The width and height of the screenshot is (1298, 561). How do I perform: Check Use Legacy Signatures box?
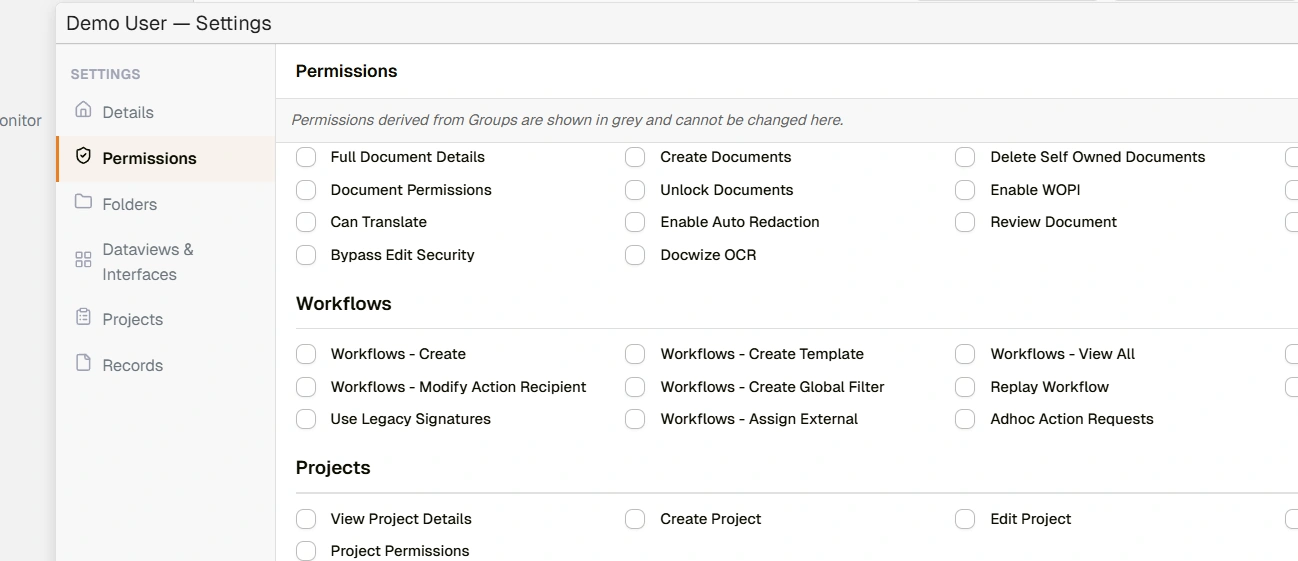pyautogui.click(x=306, y=419)
